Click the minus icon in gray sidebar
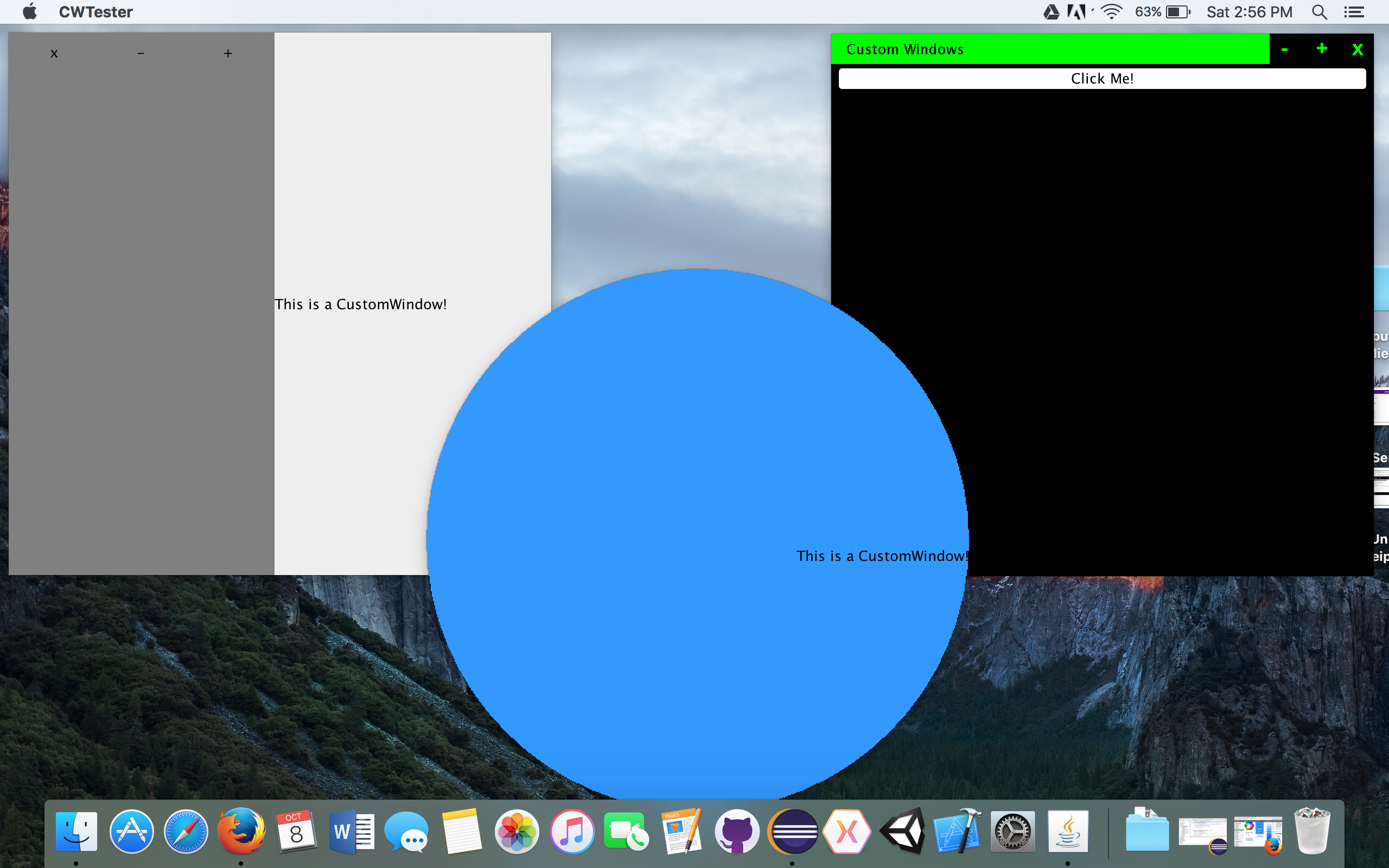 coord(141,53)
